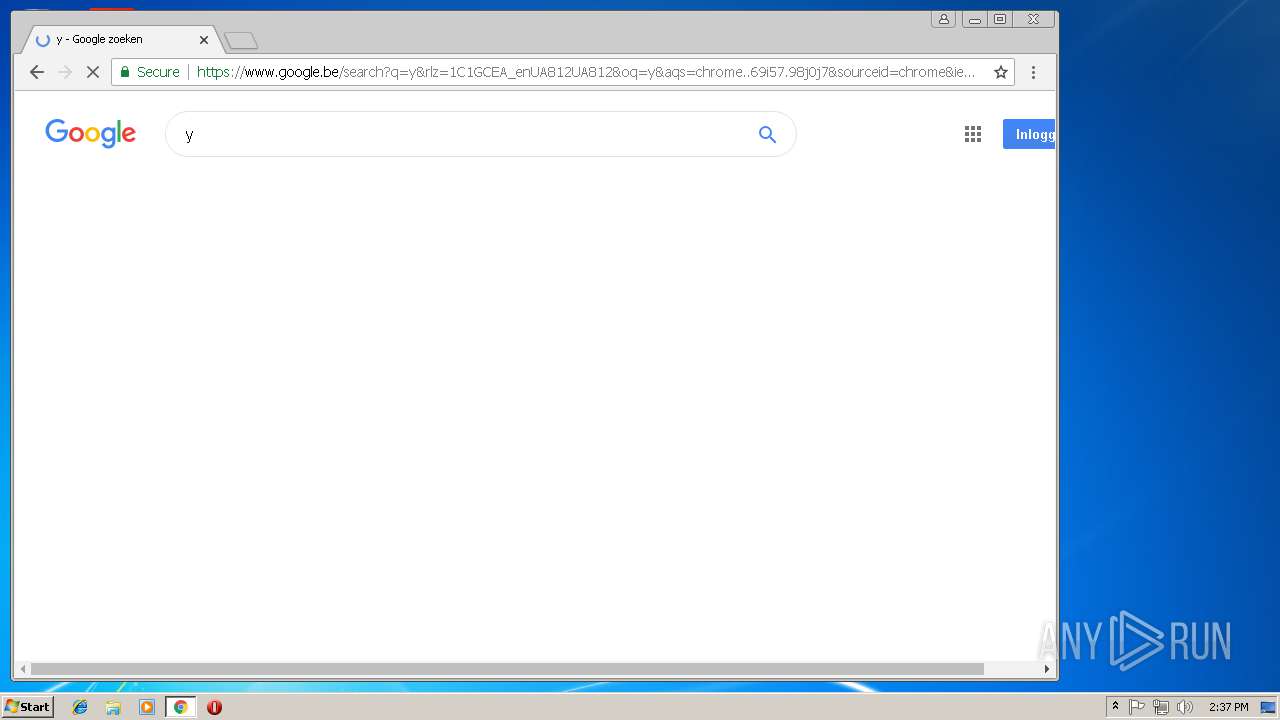Open Windows Explorer folder from taskbar

tap(113, 707)
